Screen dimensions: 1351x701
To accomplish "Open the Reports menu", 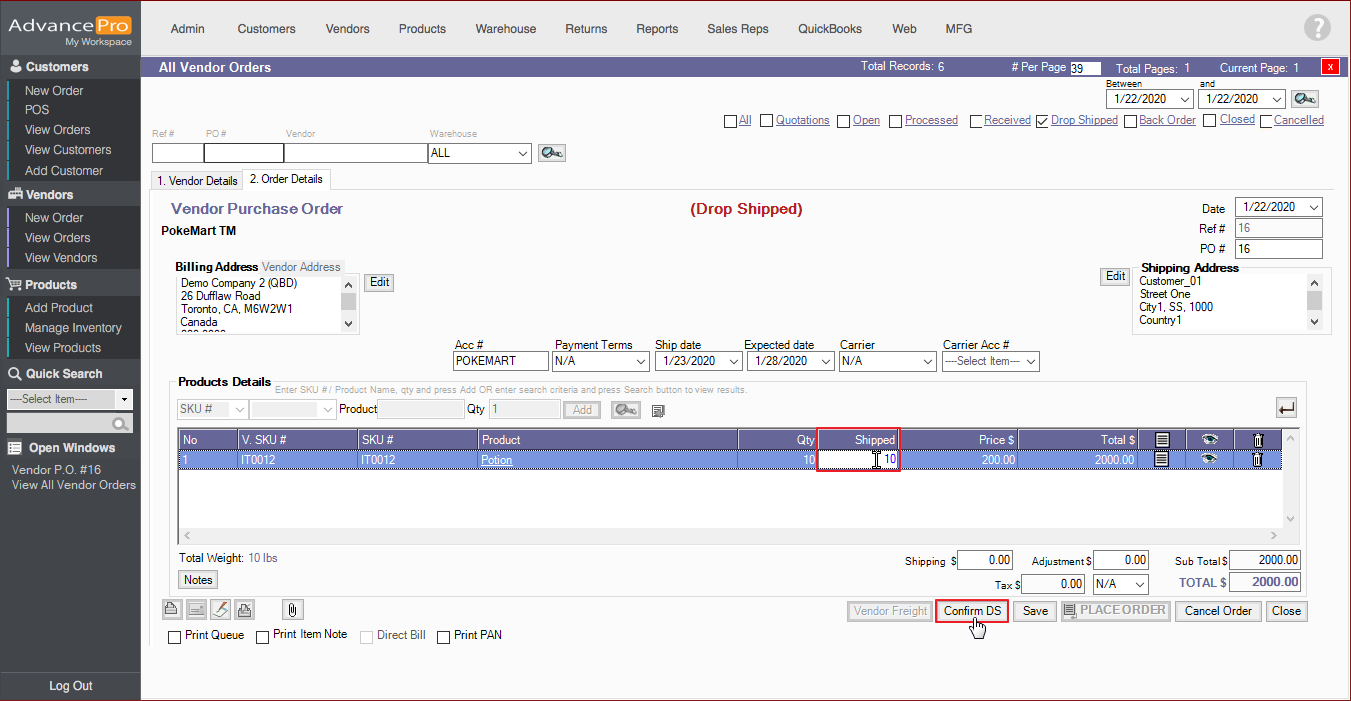I will point(657,29).
